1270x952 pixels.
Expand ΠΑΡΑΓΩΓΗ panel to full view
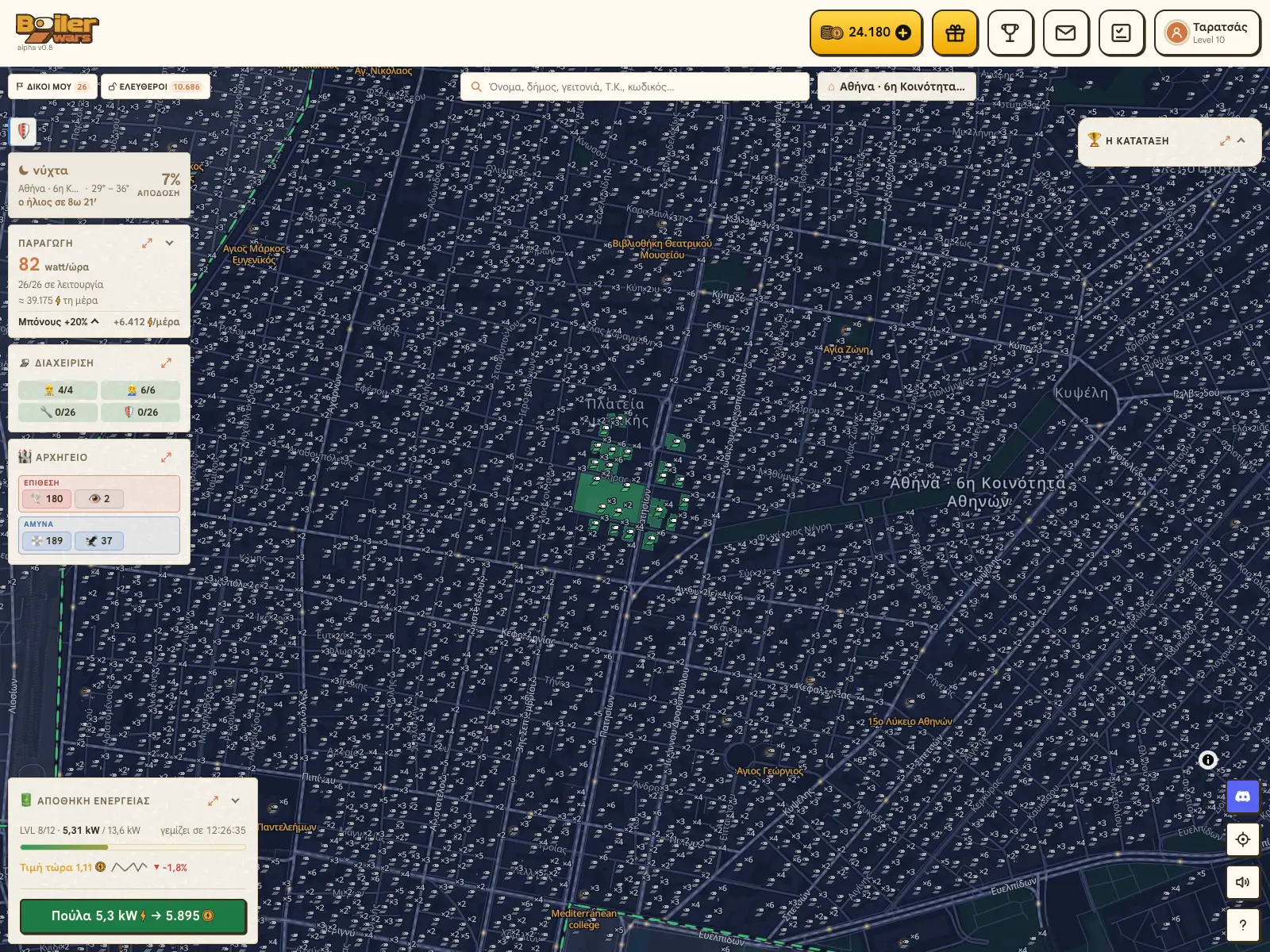click(x=147, y=243)
